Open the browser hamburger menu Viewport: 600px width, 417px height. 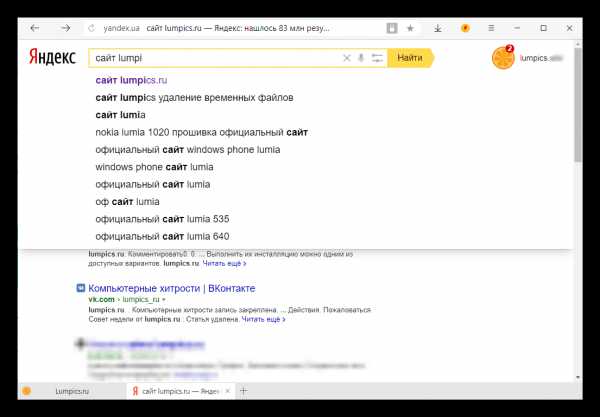(x=491, y=28)
